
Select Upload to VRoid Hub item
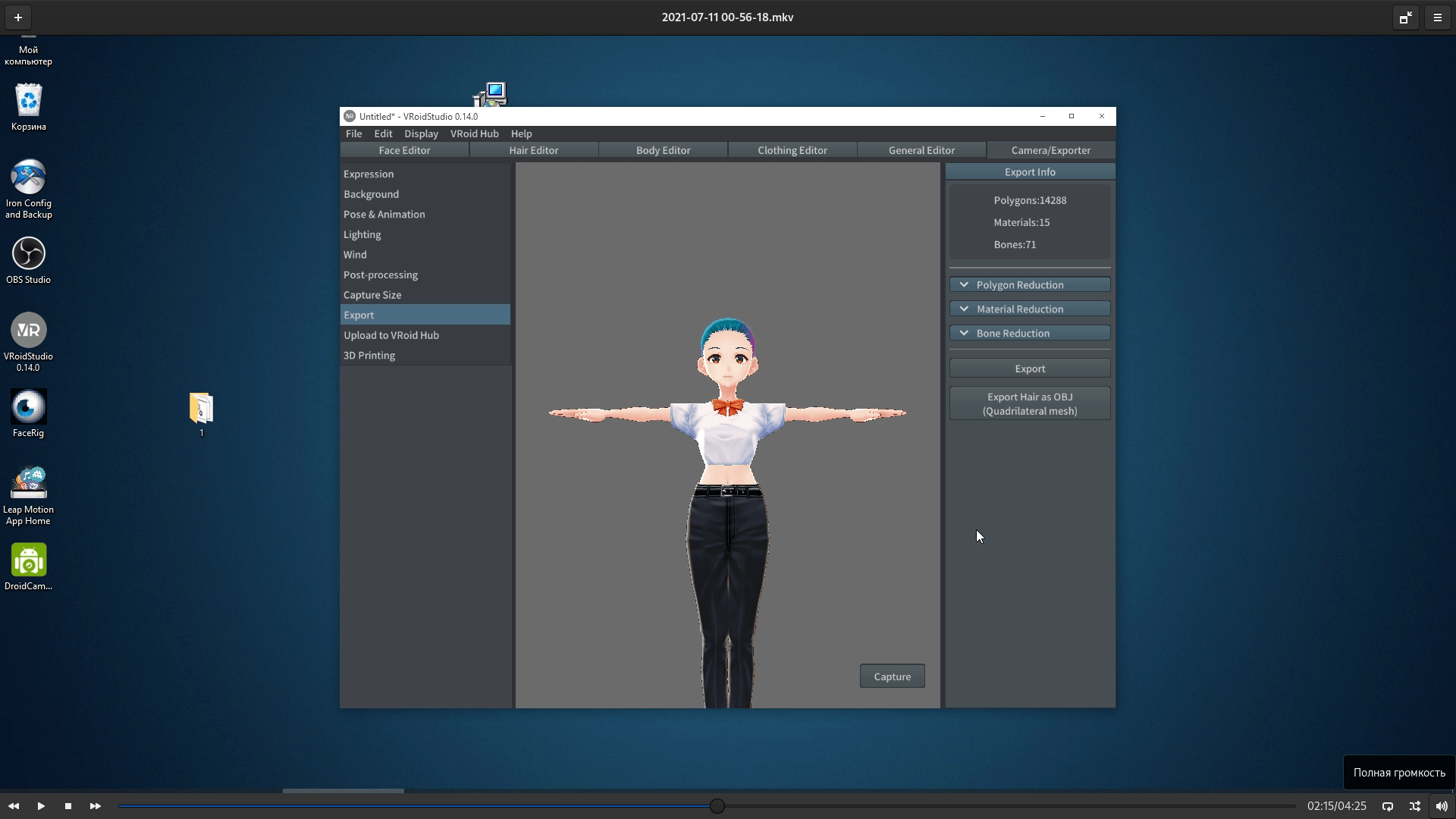425,335
